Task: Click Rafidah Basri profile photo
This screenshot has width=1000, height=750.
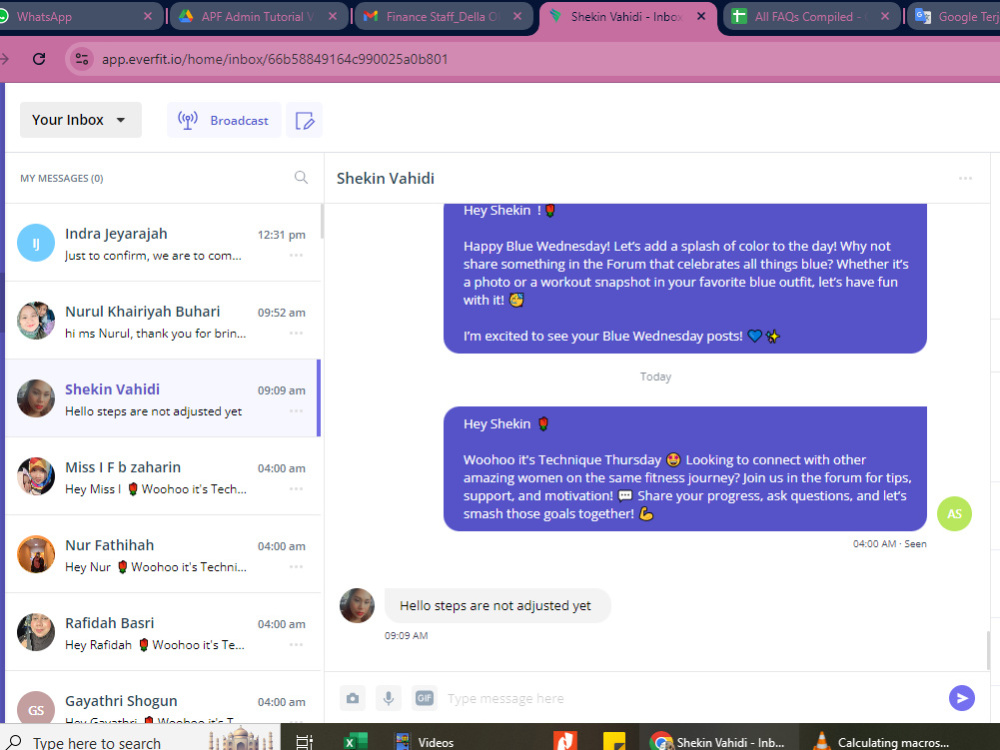Action: pos(36,632)
